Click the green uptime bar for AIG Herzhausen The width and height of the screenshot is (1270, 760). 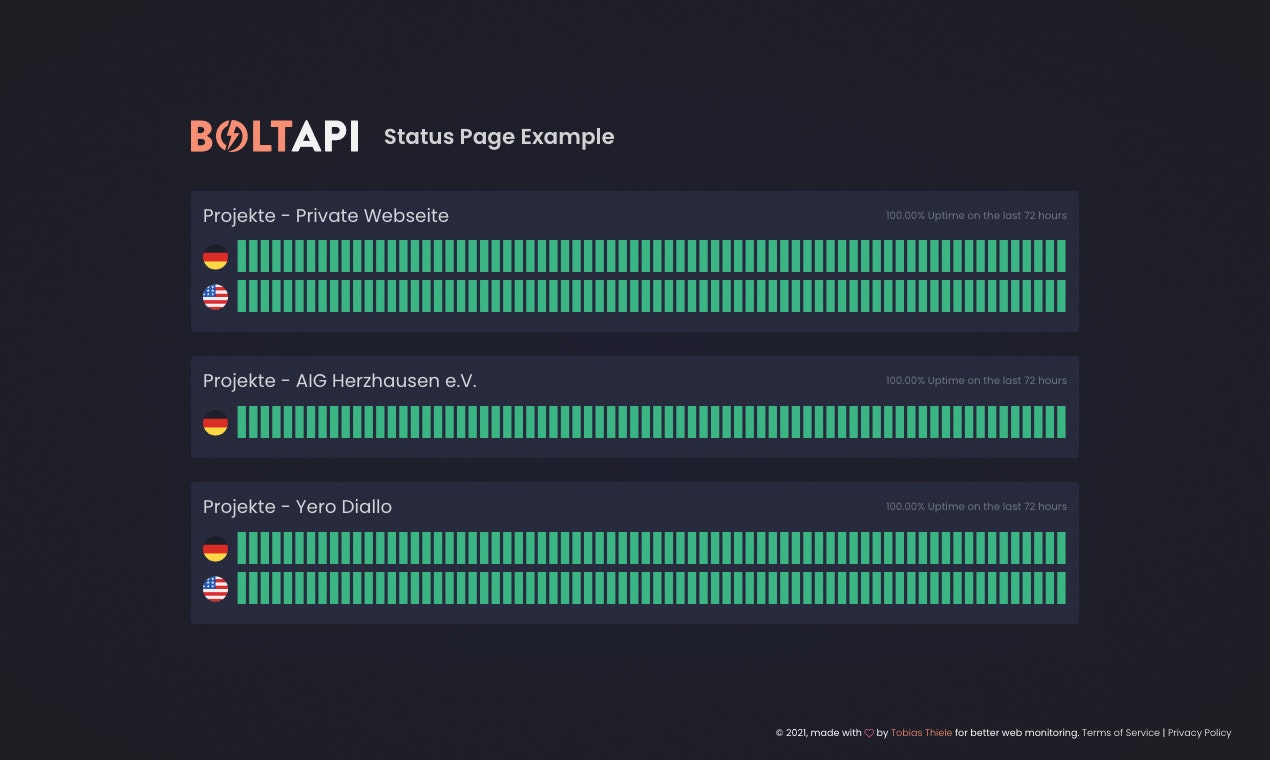(x=650, y=422)
